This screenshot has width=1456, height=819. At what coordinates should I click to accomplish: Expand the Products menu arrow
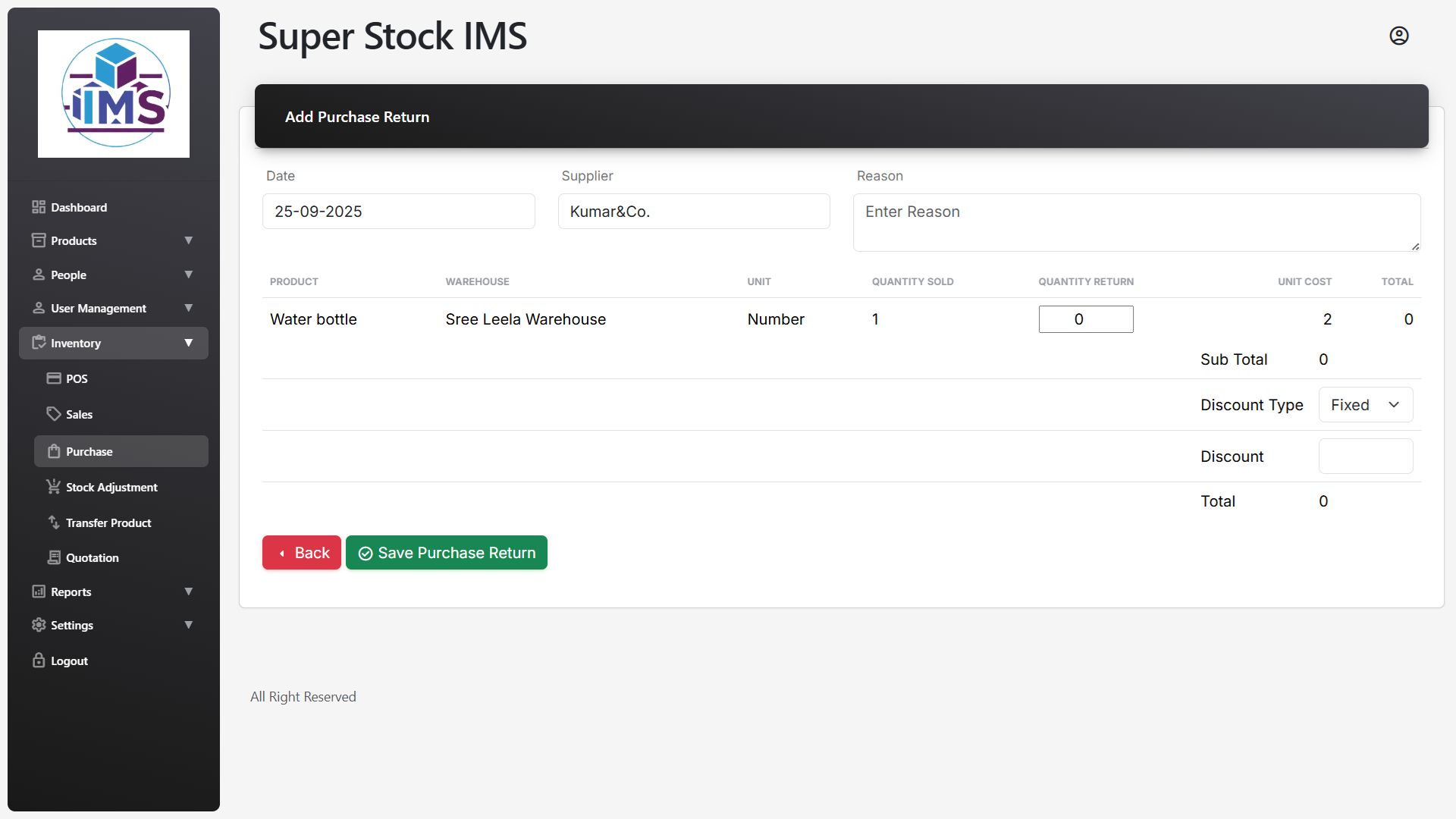point(188,240)
